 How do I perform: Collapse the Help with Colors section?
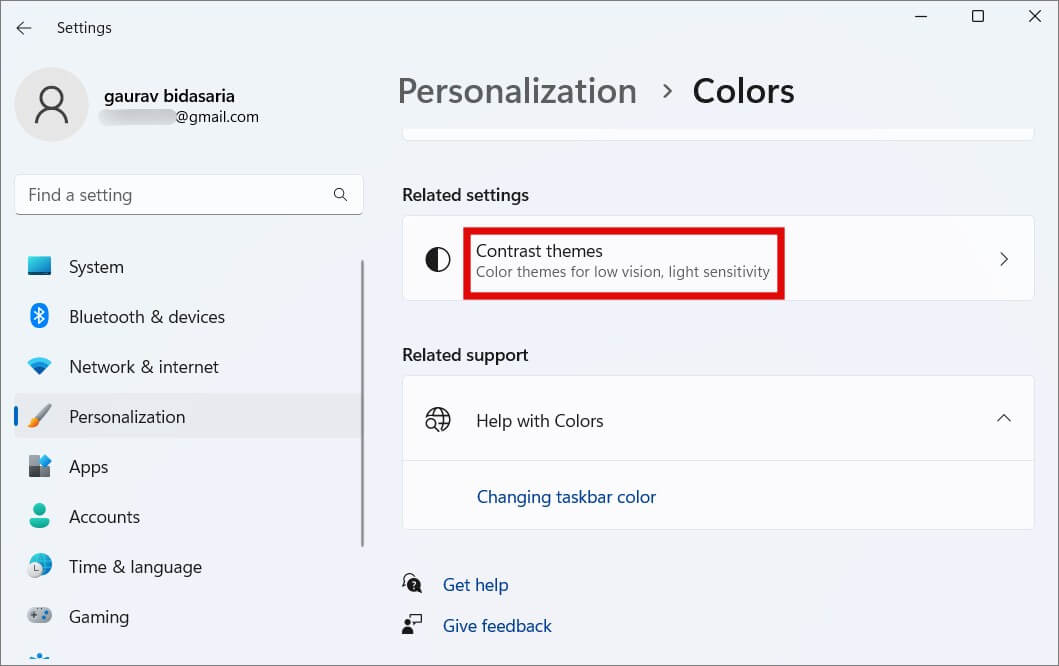click(1004, 418)
